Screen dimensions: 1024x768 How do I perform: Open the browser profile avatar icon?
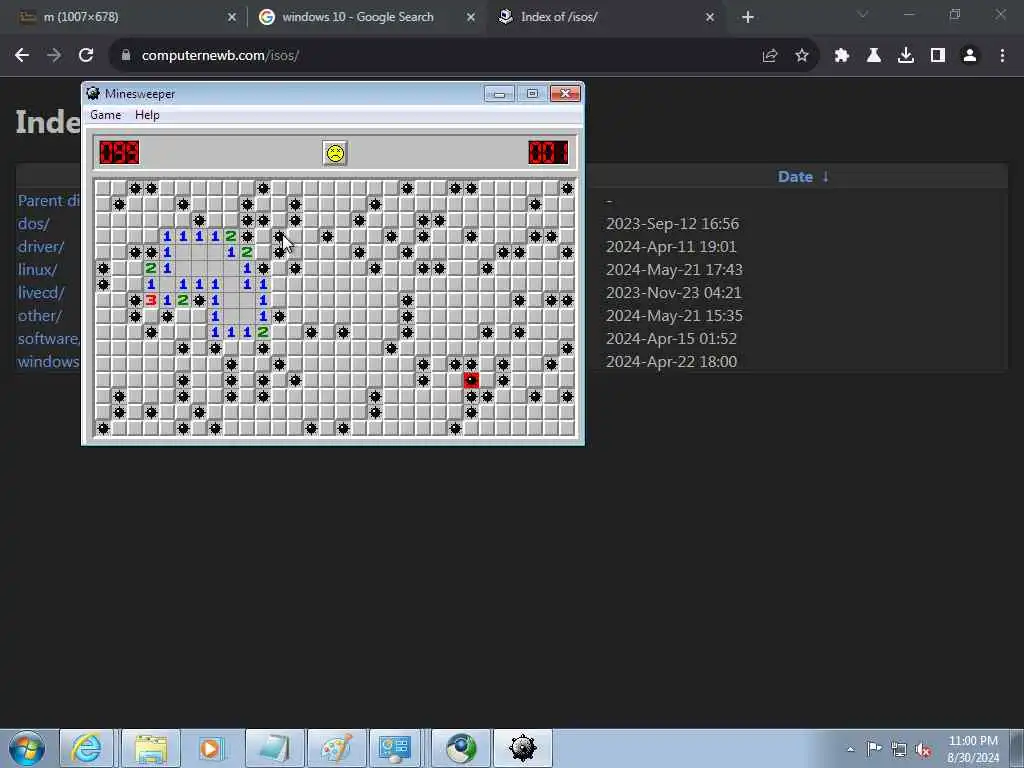[x=970, y=56]
